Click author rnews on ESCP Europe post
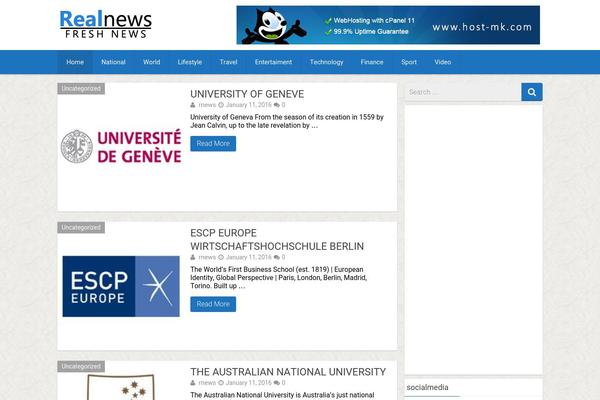Viewport: 600px width, 400px height. click(207, 257)
